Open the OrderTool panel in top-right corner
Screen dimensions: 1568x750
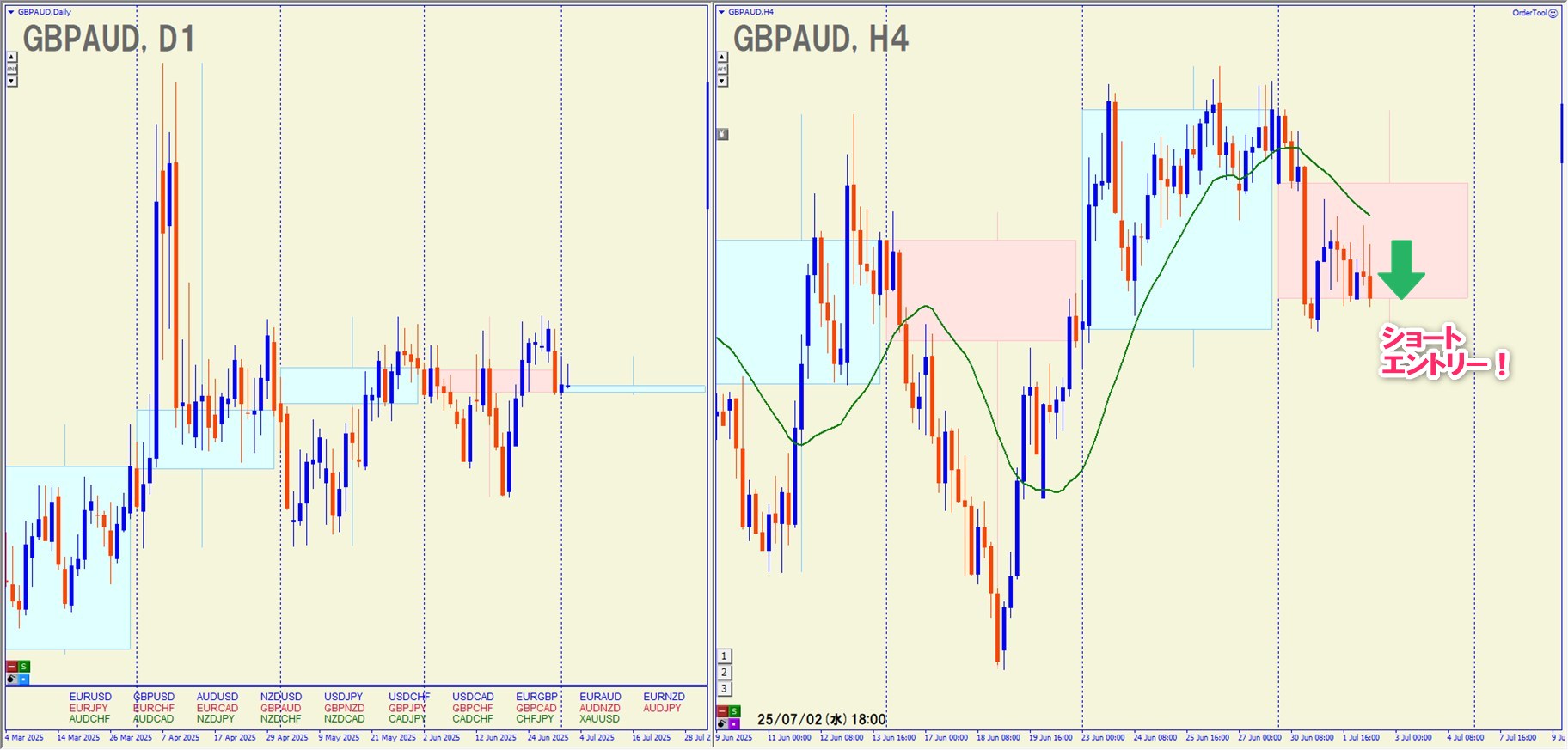pos(1534,13)
